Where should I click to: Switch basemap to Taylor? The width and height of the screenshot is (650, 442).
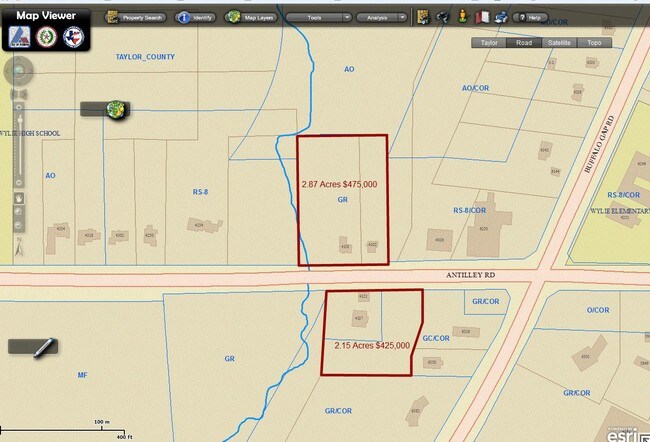pos(488,44)
